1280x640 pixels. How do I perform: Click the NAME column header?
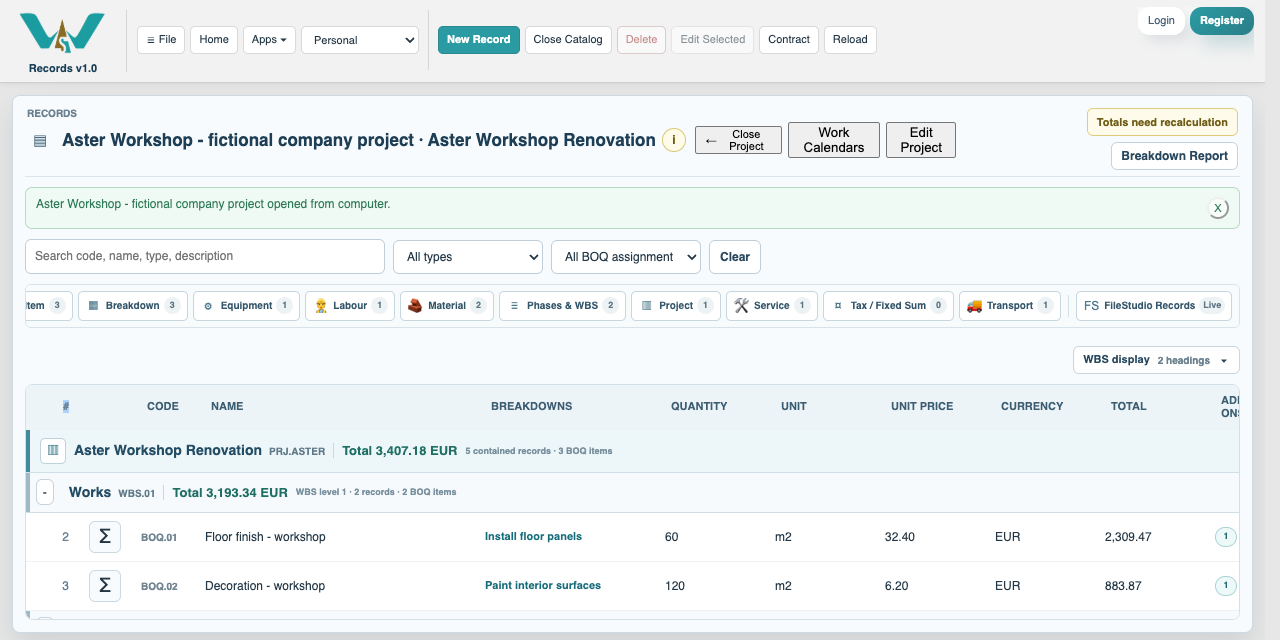227,407
